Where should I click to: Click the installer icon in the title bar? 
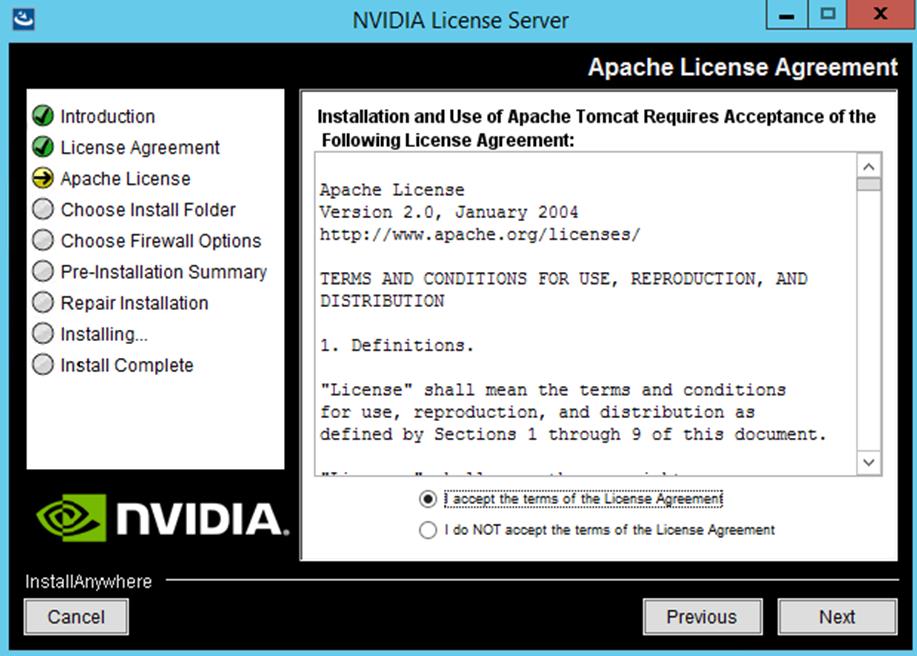pyautogui.click(x=23, y=19)
